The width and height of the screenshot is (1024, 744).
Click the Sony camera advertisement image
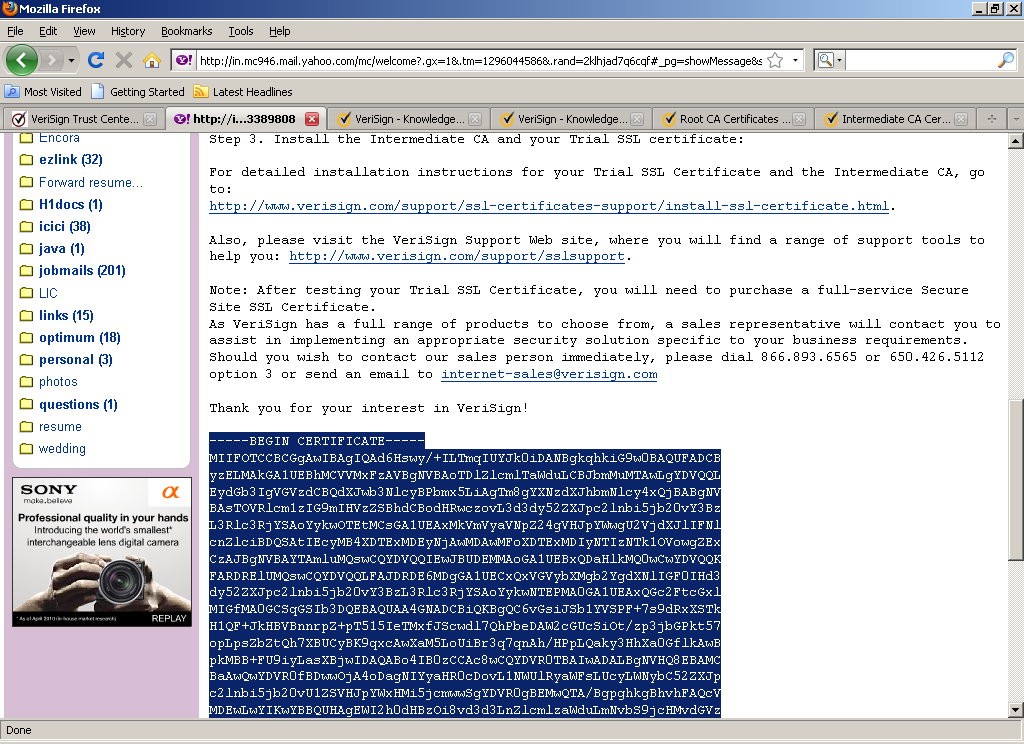pos(102,552)
